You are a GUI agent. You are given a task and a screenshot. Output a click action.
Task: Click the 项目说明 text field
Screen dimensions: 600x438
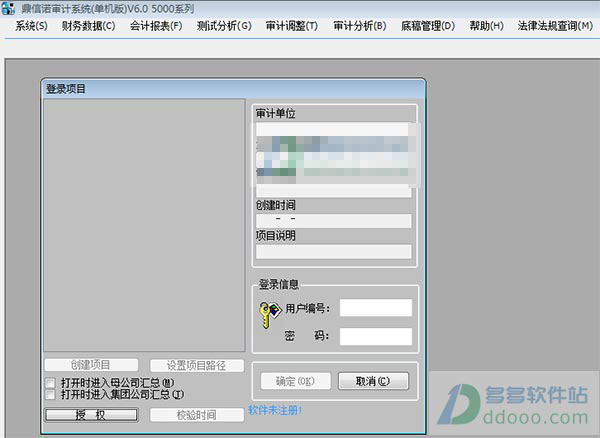click(x=334, y=251)
